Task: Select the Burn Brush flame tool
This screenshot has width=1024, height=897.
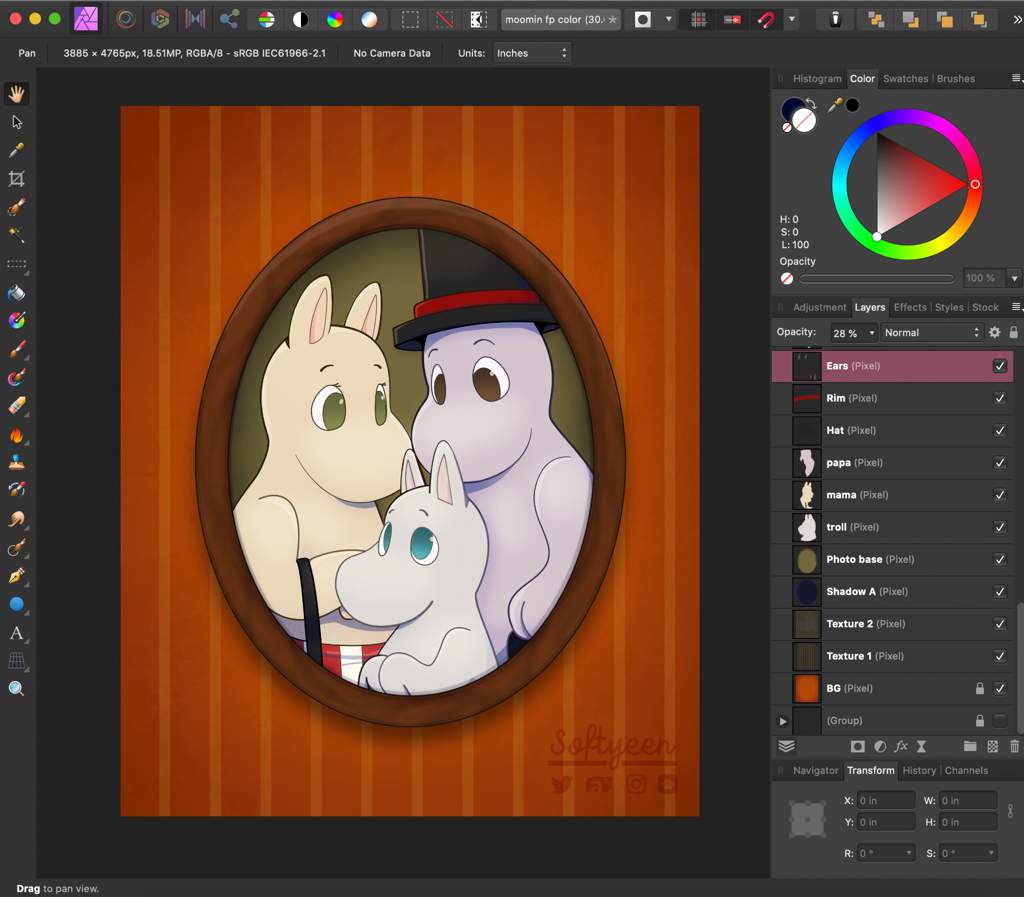Action: 16,434
